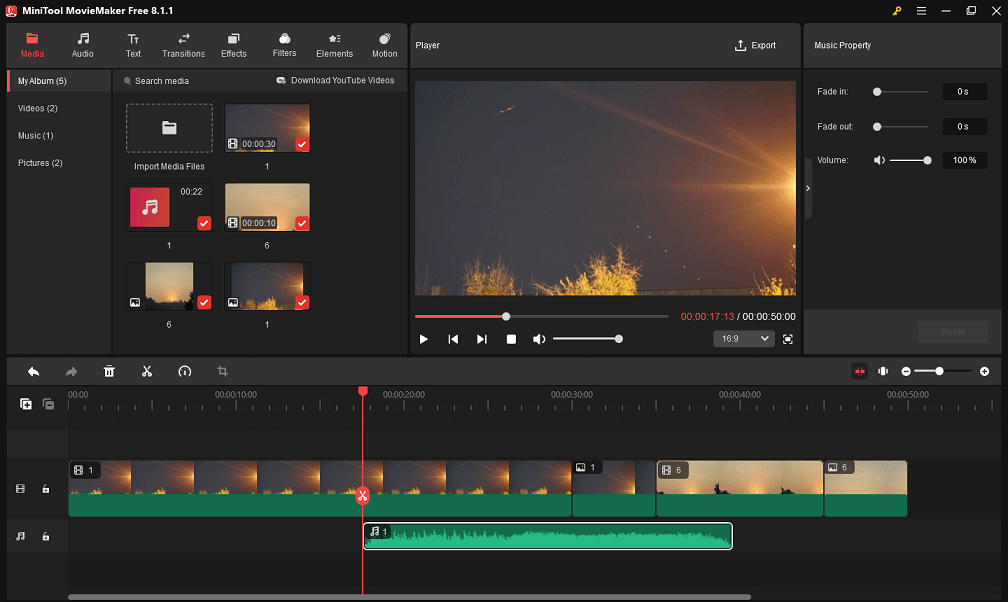Switch to the Filters tab
The image size is (1008, 602).
click(x=284, y=46)
